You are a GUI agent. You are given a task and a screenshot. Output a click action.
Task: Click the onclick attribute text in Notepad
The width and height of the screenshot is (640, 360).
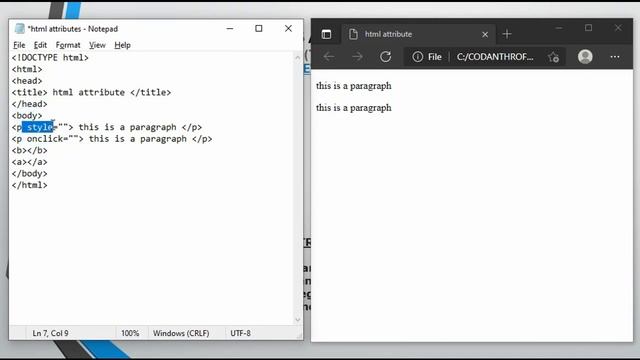coord(44,139)
